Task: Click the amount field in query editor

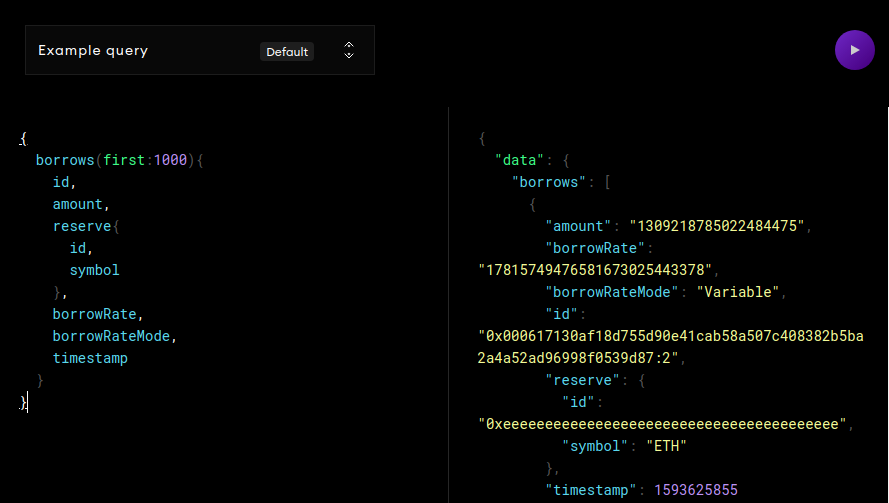Action: pyautogui.click(x=78, y=204)
